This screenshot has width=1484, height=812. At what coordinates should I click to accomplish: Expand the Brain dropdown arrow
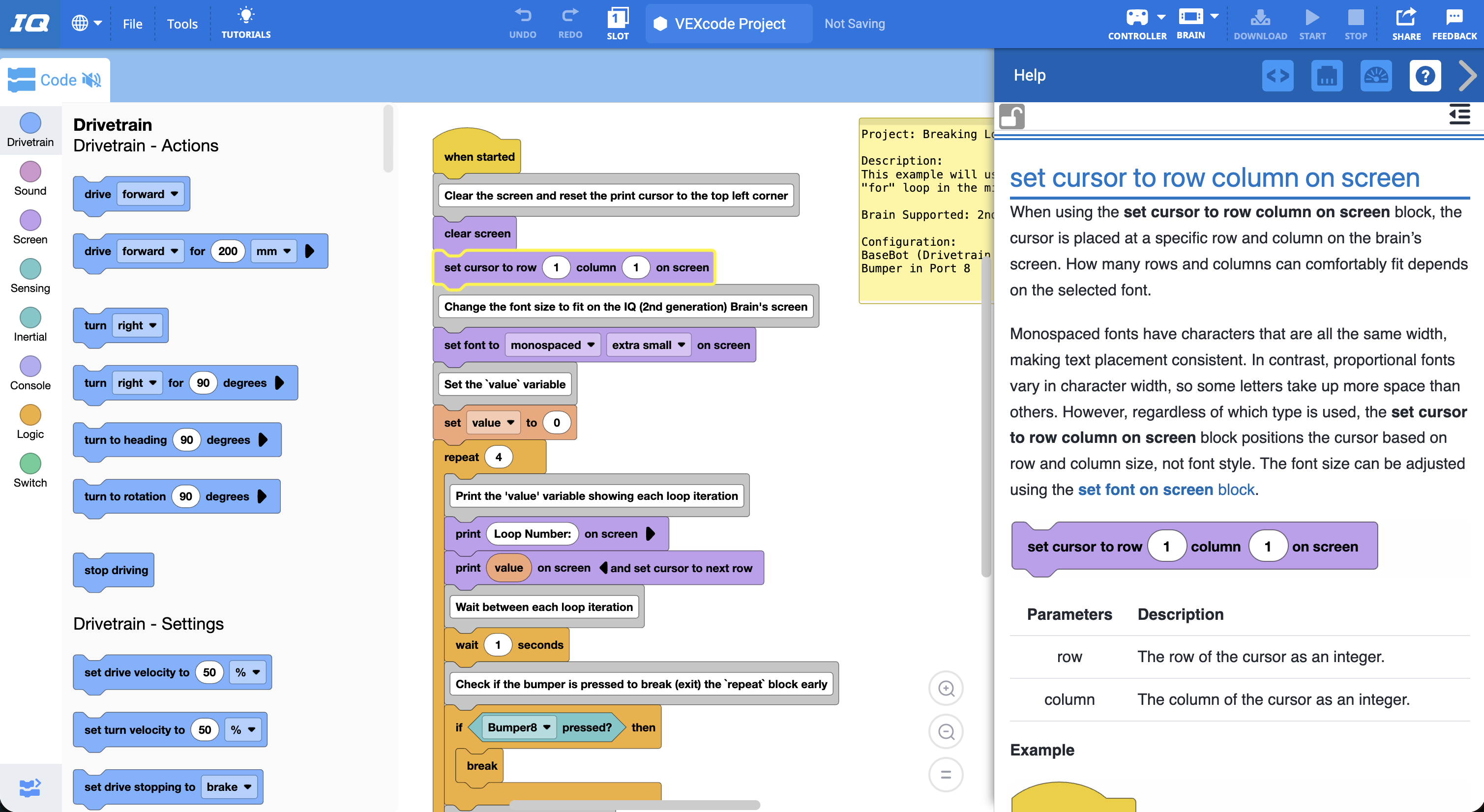[1215, 16]
